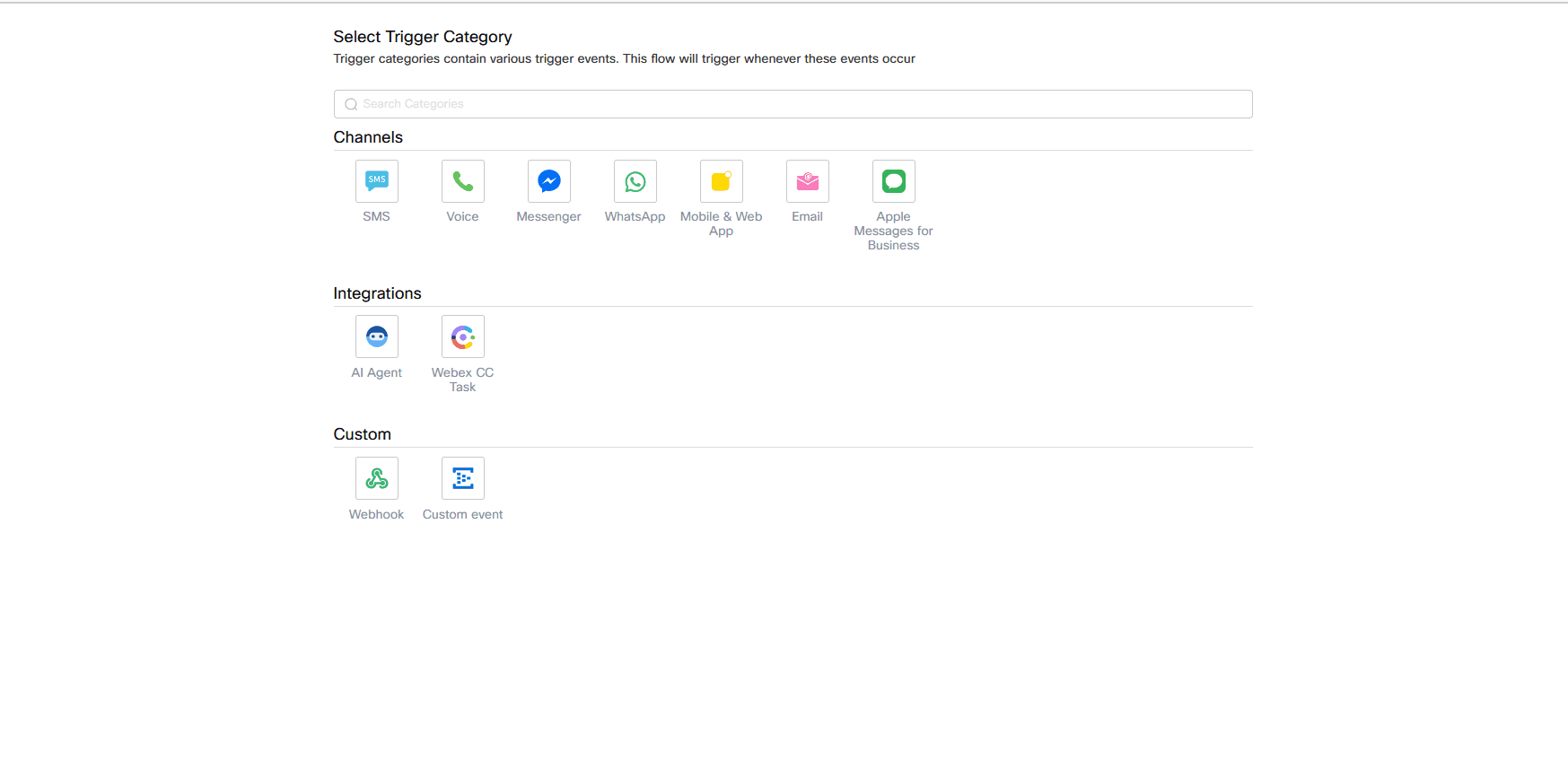This screenshot has height=777, width=1568.
Task: Select the Webex CC Task icon
Action: click(462, 336)
